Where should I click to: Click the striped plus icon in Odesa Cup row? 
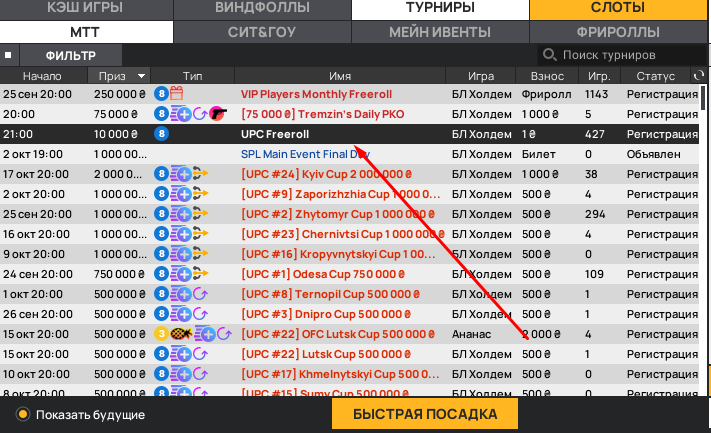click(181, 274)
